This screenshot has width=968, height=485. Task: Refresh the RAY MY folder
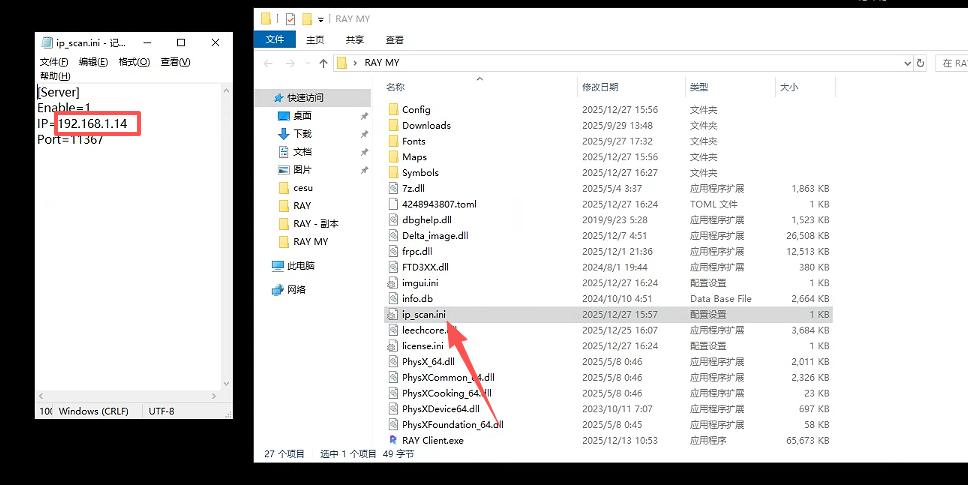[920, 63]
